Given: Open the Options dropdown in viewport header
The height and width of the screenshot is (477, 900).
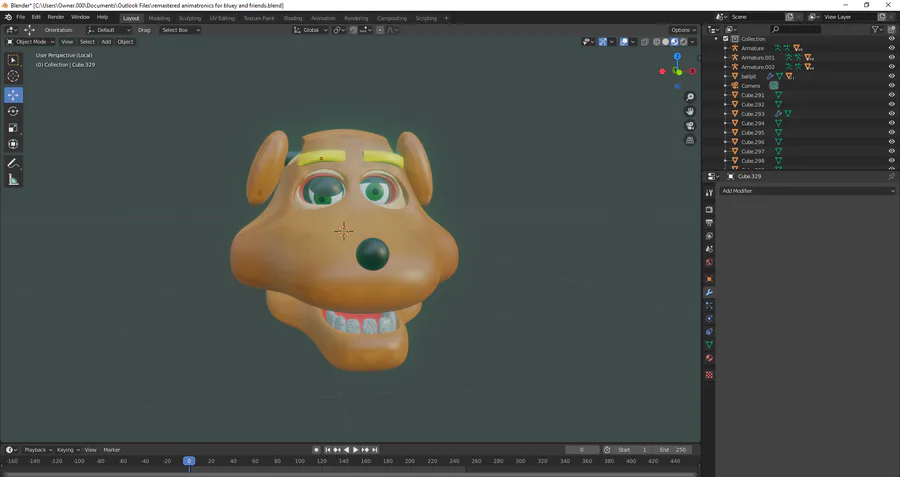Looking at the screenshot, I should click(683, 30).
